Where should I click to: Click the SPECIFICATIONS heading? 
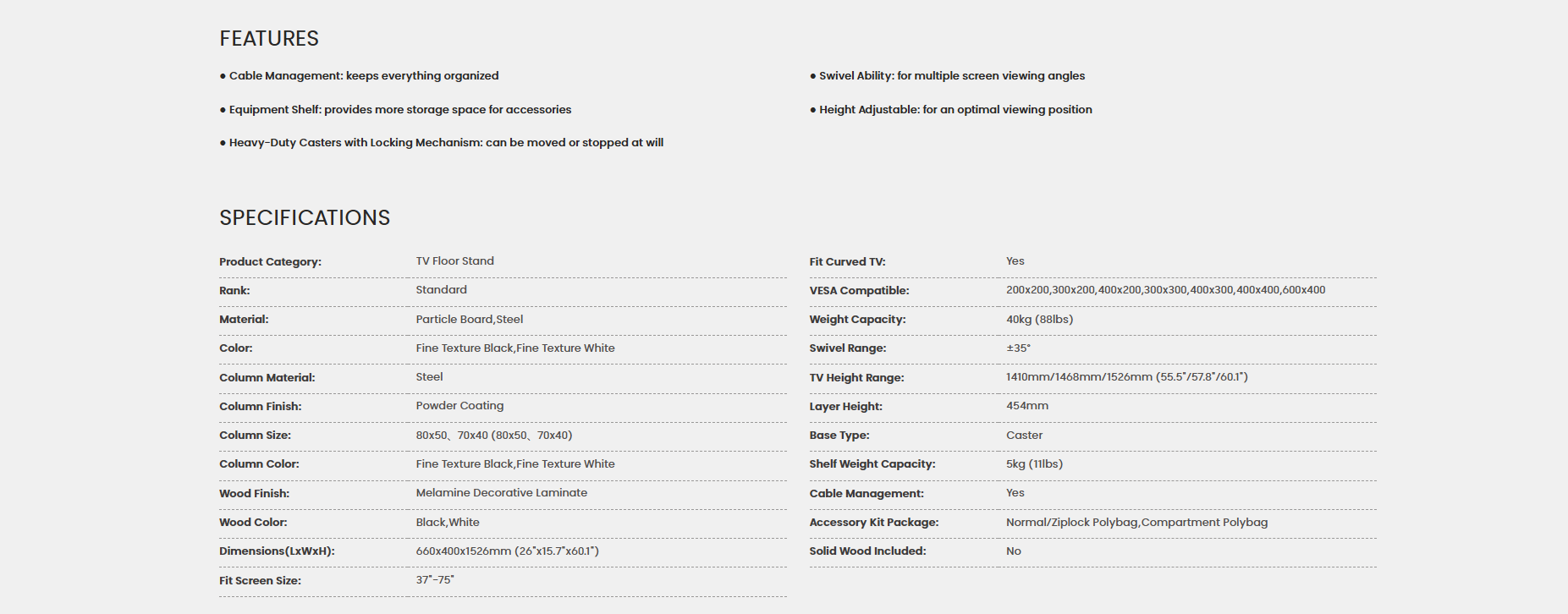point(305,218)
